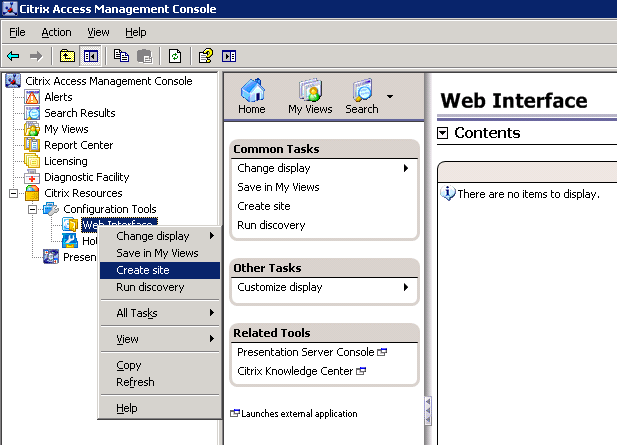Click the Presentation Server tree node icon
Screen dimensions: 617x445
click(x=51, y=257)
